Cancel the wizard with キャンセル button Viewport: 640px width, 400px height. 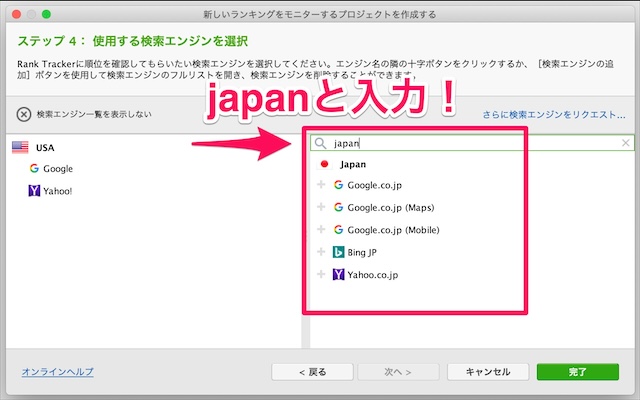tap(488, 372)
